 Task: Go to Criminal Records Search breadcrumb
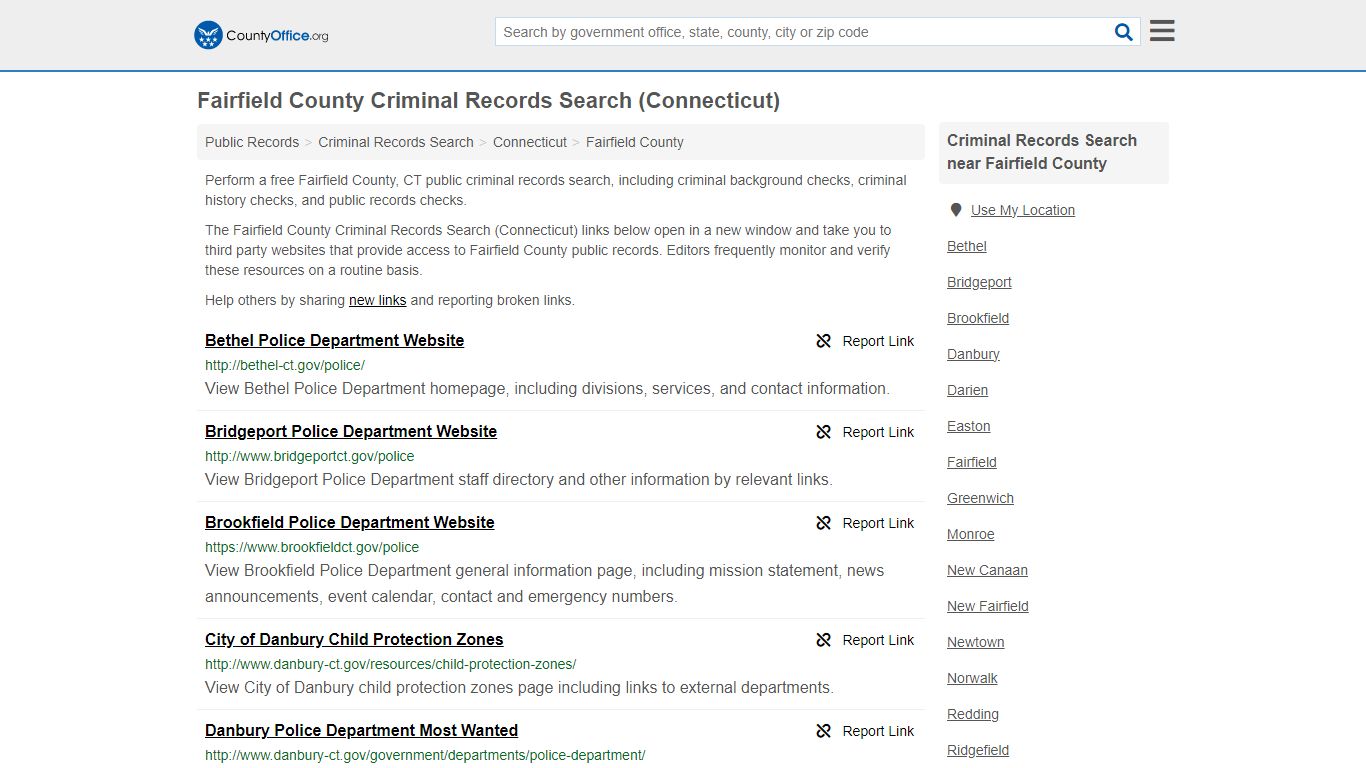pyautogui.click(x=396, y=142)
